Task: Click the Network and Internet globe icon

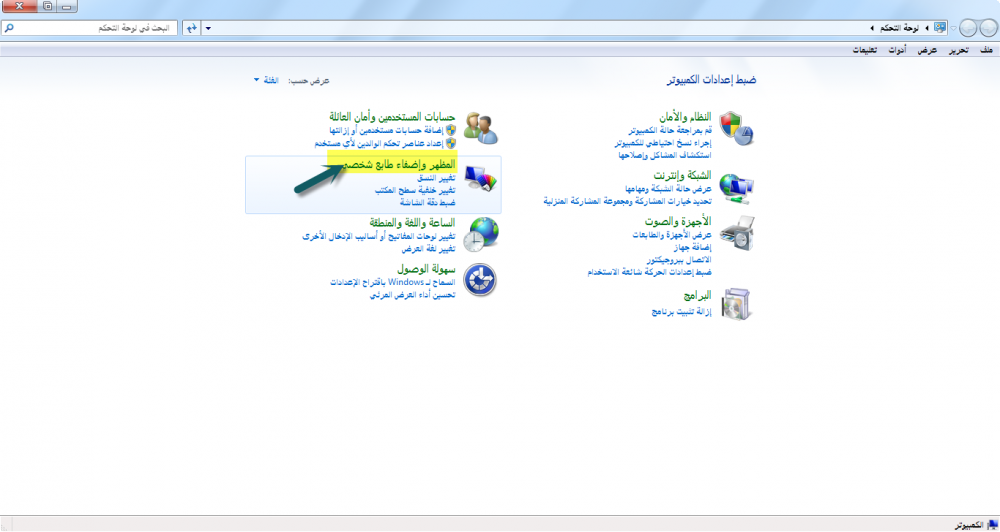Action: pos(736,186)
